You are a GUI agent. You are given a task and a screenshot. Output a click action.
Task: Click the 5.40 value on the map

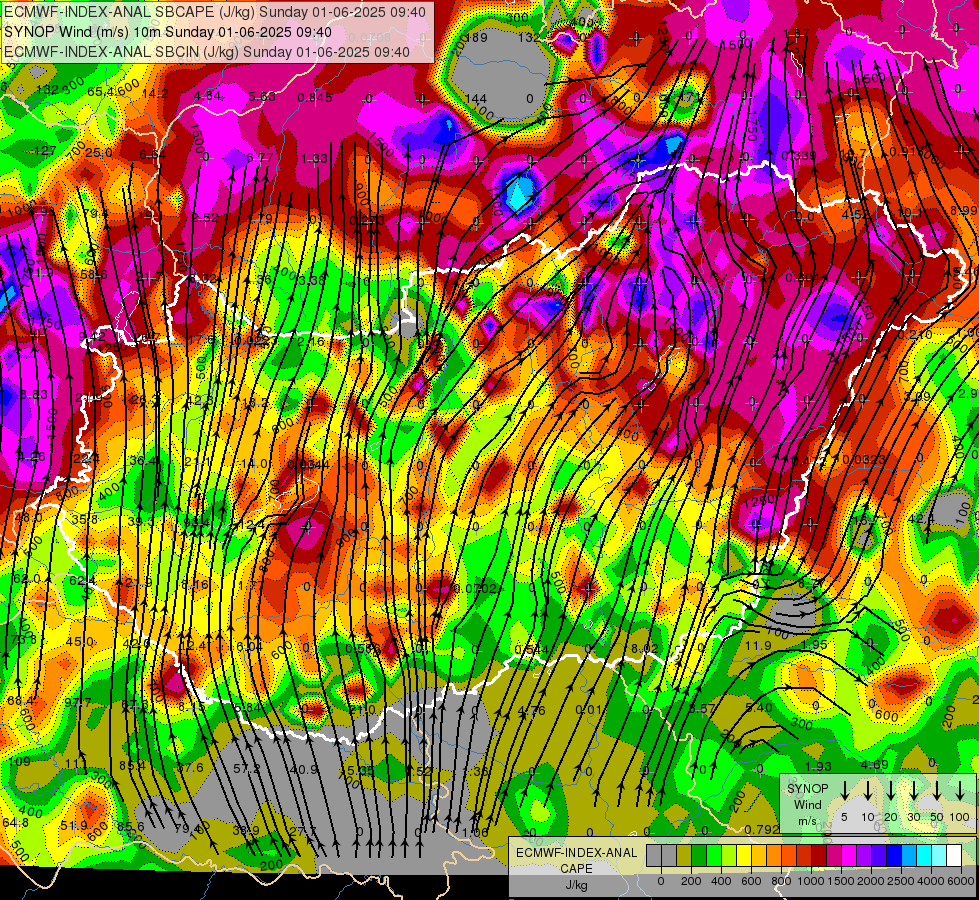click(759, 708)
